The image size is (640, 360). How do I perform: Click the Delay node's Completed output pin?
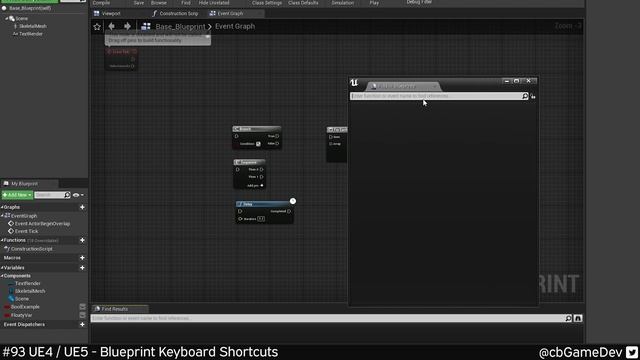[x=289, y=211]
